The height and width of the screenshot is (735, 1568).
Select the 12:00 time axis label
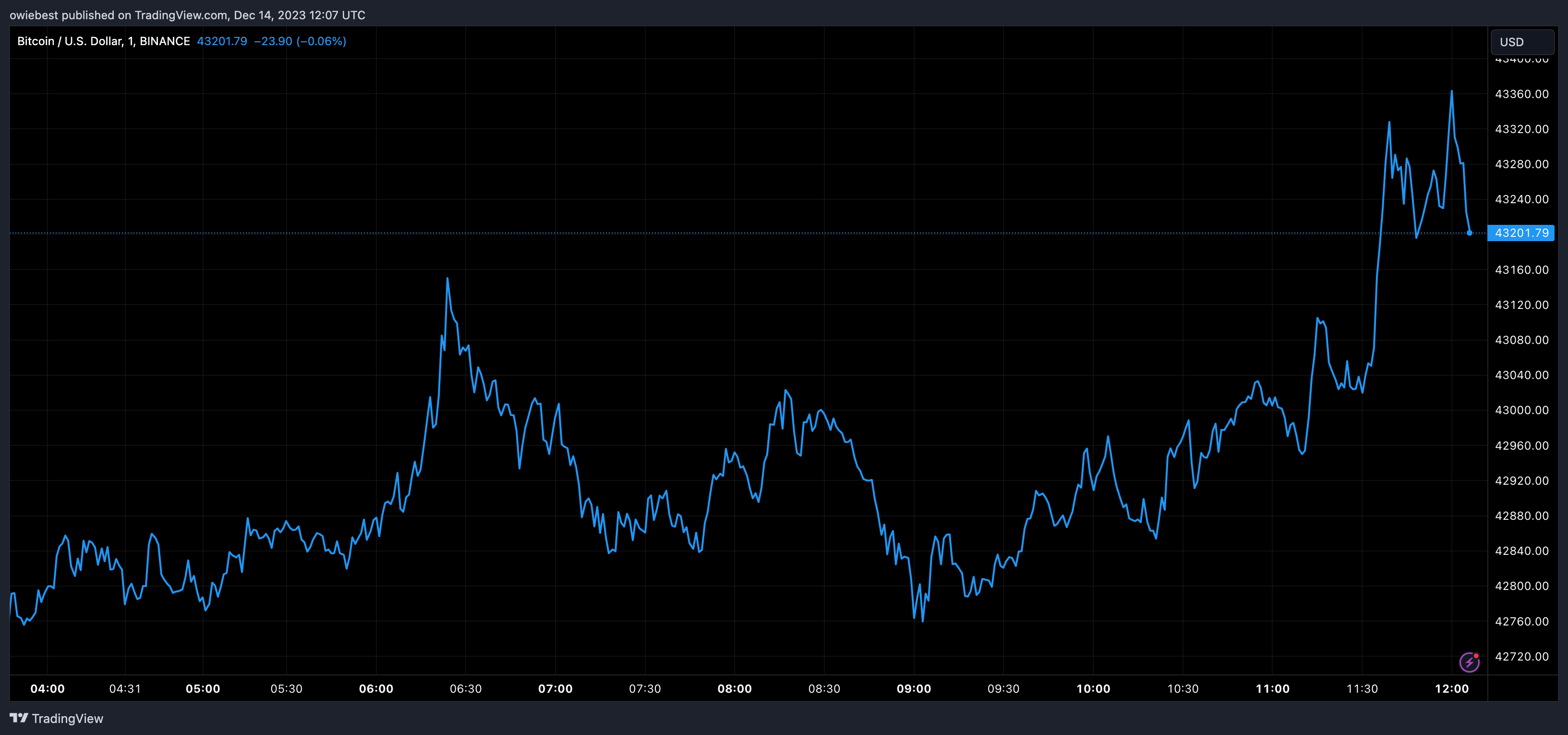tap(1452, 689)
